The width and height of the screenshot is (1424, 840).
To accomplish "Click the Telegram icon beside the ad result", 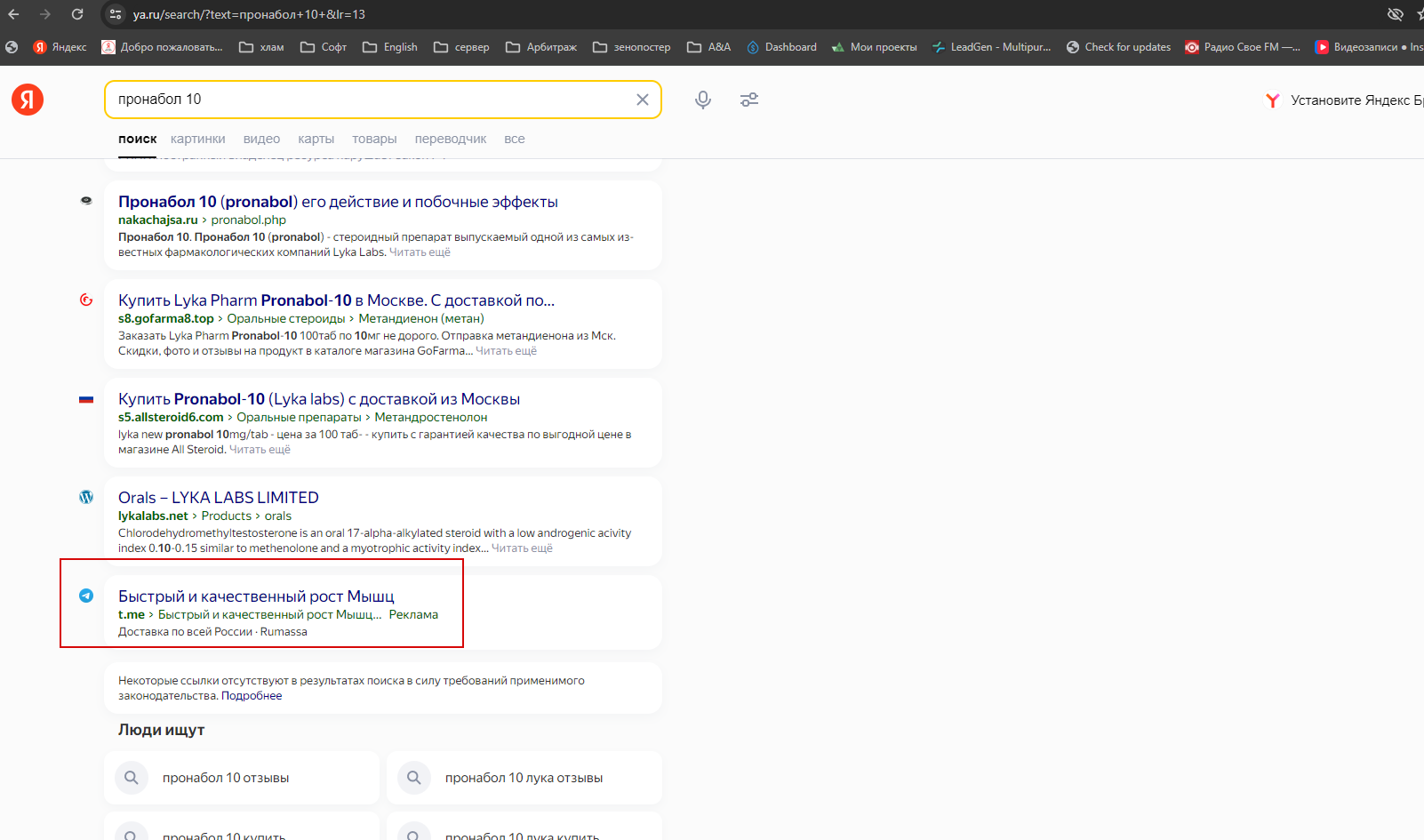I will (x=86, y=596).
